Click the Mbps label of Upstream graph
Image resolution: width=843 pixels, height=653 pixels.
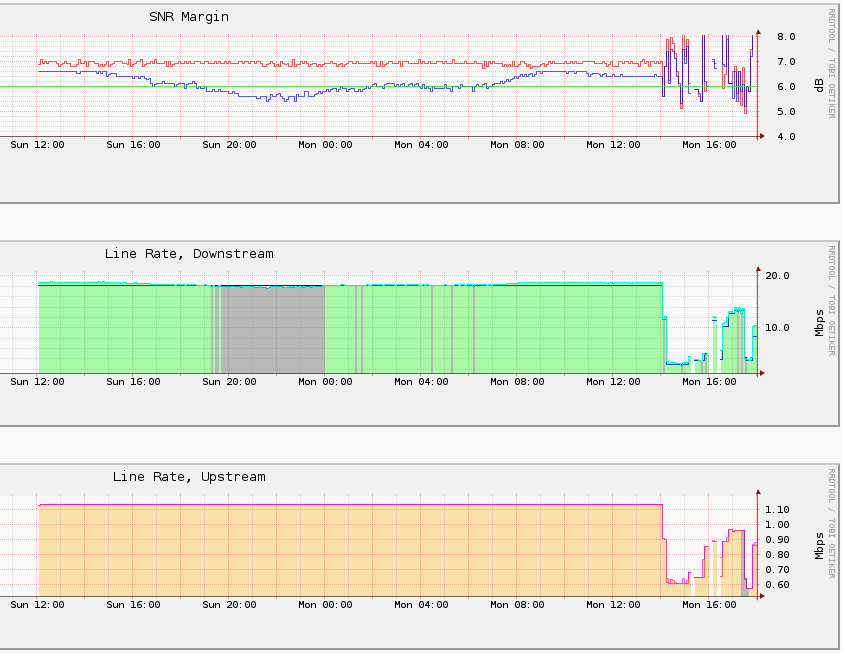point(819,546)
